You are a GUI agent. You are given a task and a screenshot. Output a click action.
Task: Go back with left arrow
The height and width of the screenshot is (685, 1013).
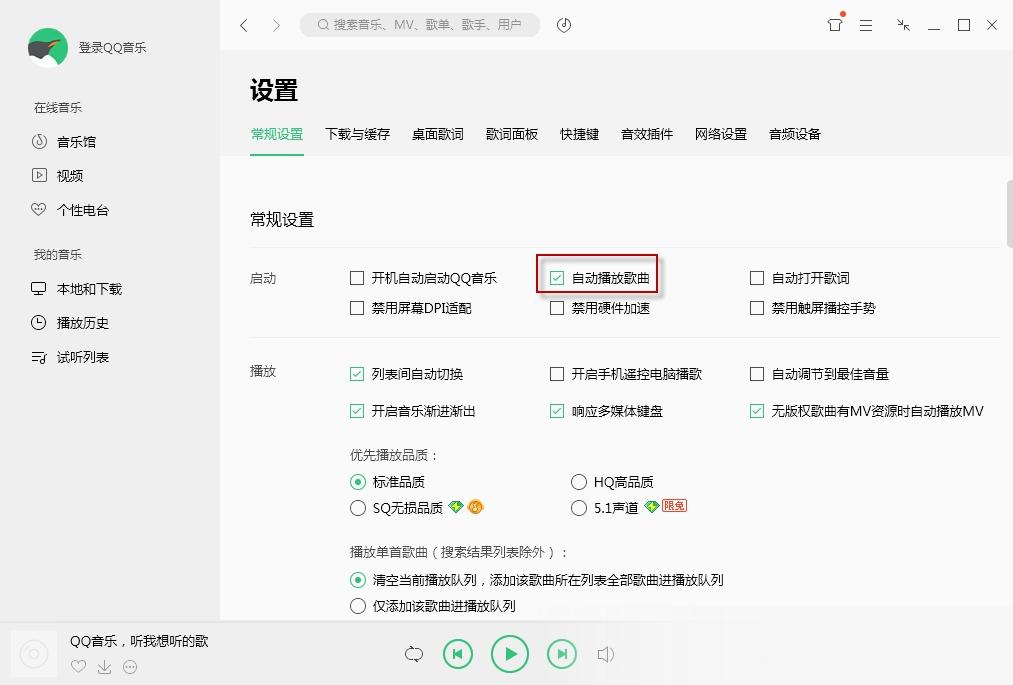(x=244, y=25)
